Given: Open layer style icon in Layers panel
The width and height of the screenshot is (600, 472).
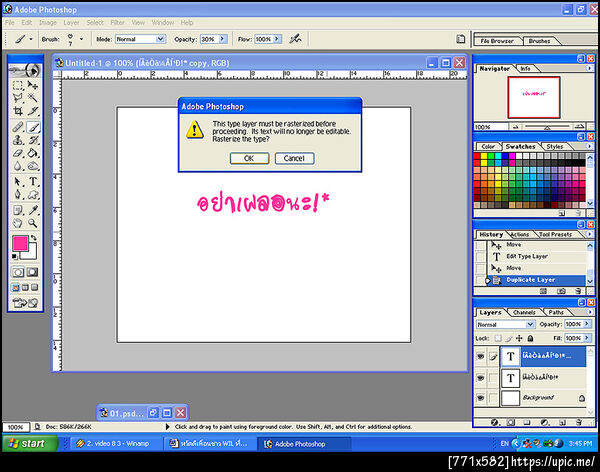Looking at the screenshot, I should pyautogui.click(x=494, y=422).
